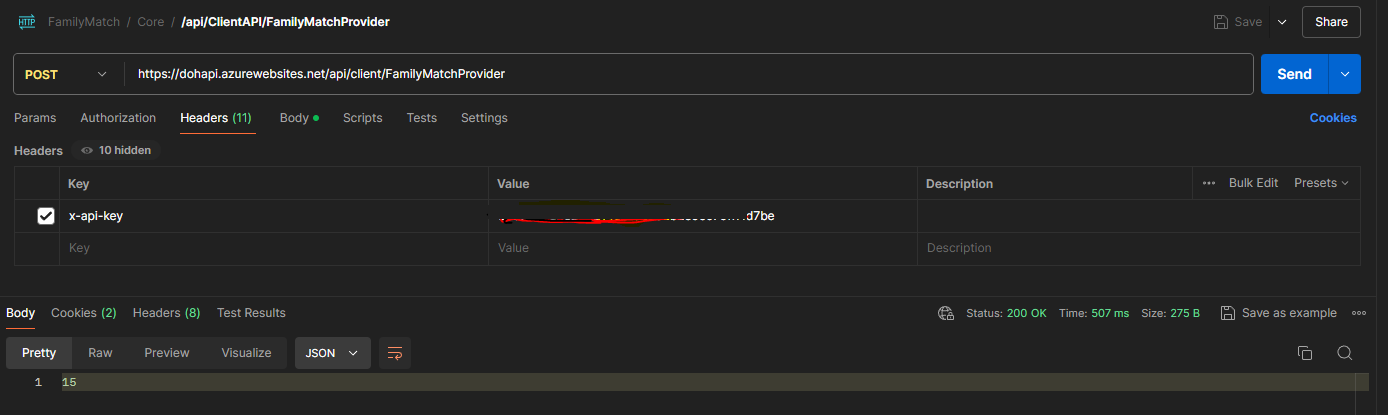
Task: Click the HTTP request type icon
Action: point(27,21)
